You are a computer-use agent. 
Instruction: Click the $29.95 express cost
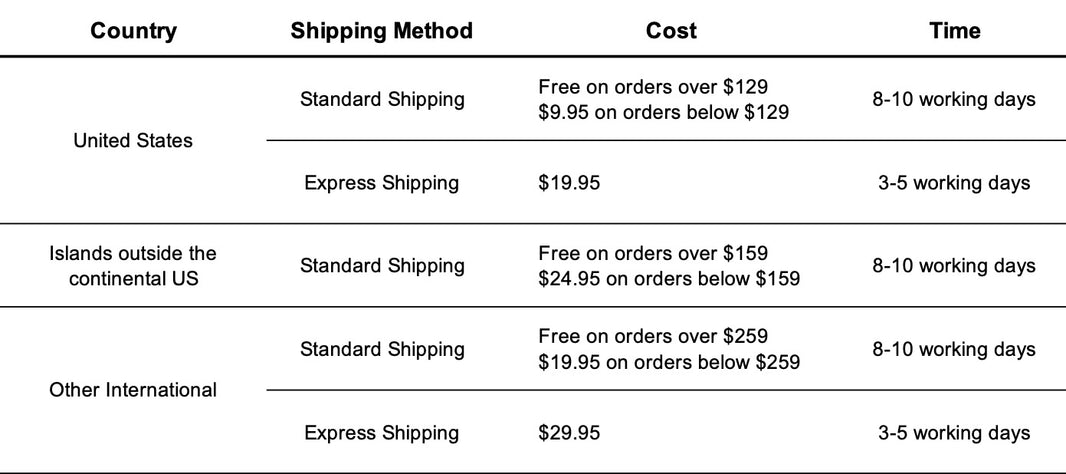tap(569, 433)
